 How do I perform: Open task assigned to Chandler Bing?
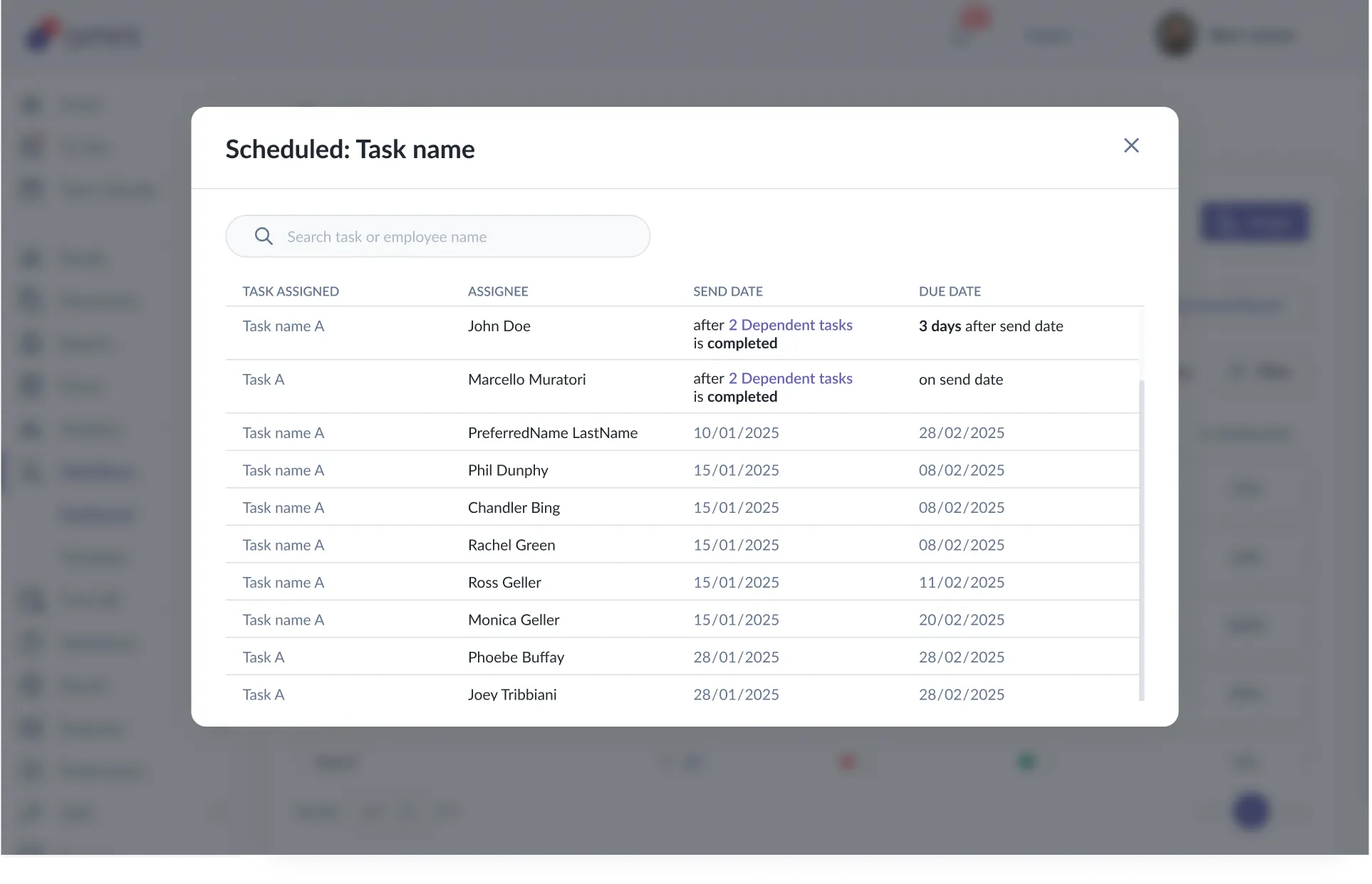[x=283, y=508]
